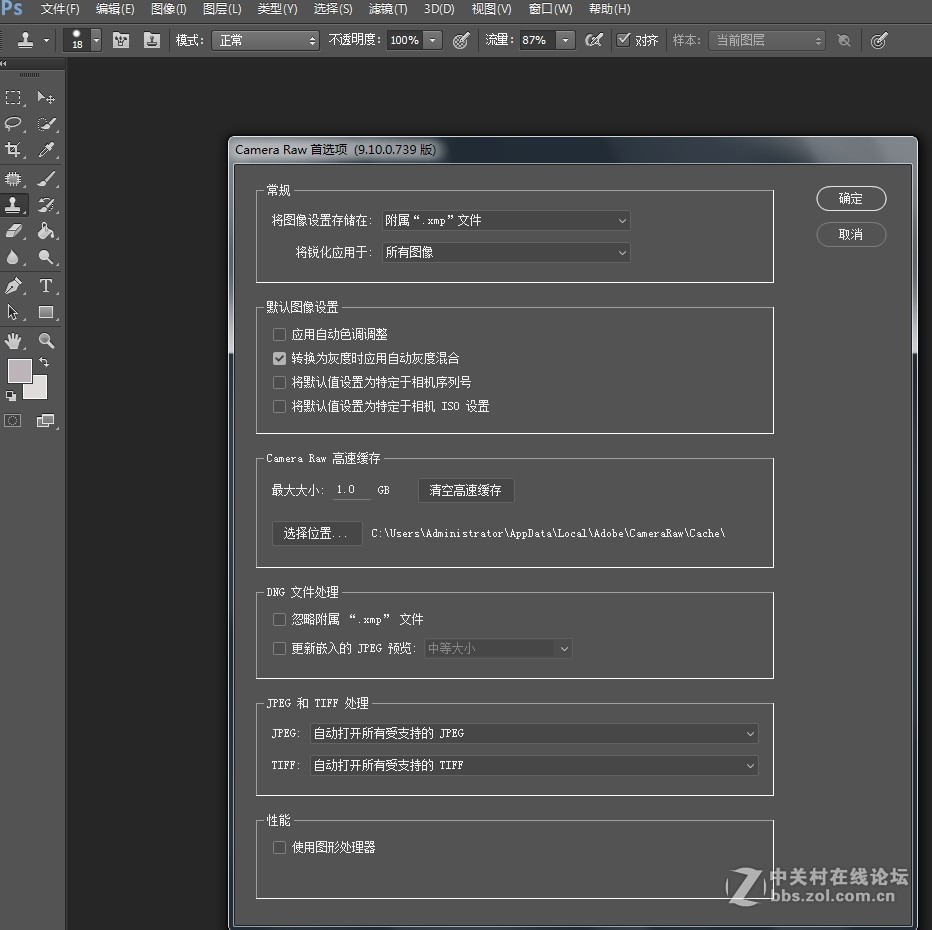Select the Blur tool
This screenshot has height=930, width=932.
coord(13,257)
